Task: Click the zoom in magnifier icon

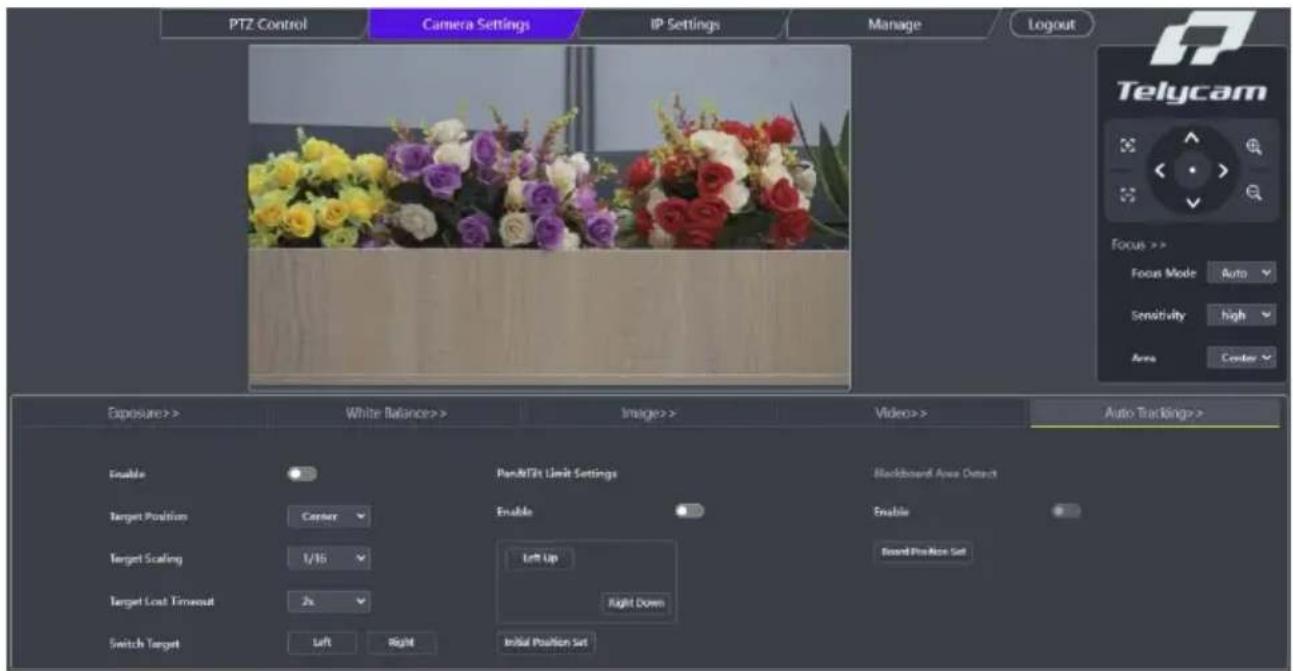Action: [1253, 146]
